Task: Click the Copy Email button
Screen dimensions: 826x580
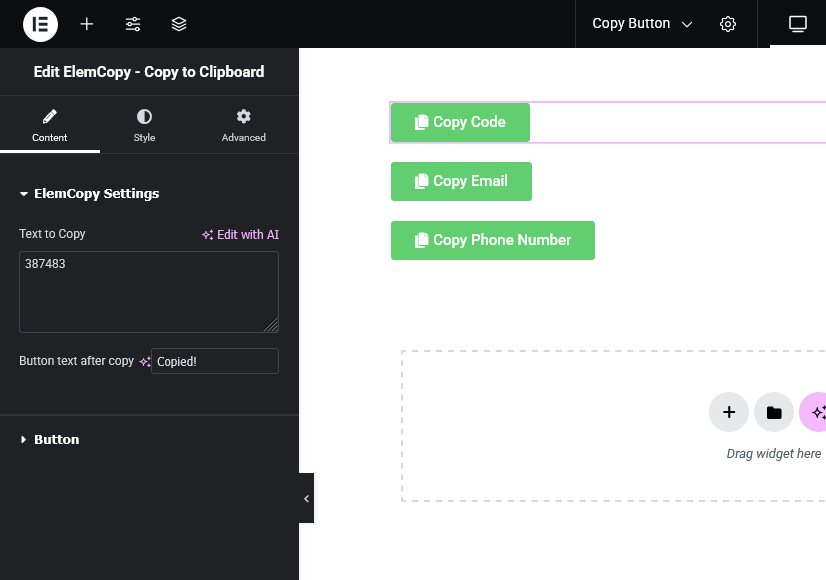Action: coord(461,181)
